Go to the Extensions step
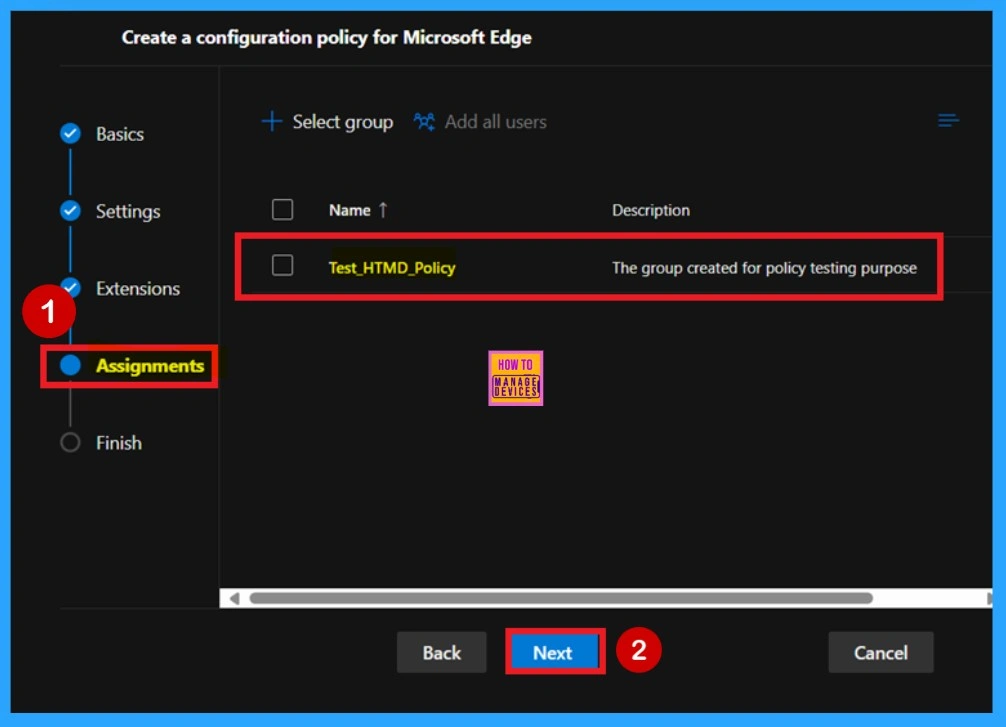 coord(138,288)
